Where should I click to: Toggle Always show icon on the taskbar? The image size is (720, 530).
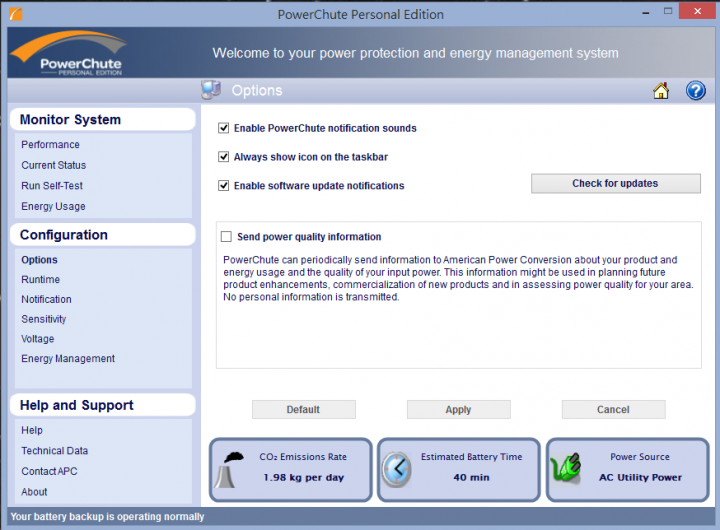224,157
